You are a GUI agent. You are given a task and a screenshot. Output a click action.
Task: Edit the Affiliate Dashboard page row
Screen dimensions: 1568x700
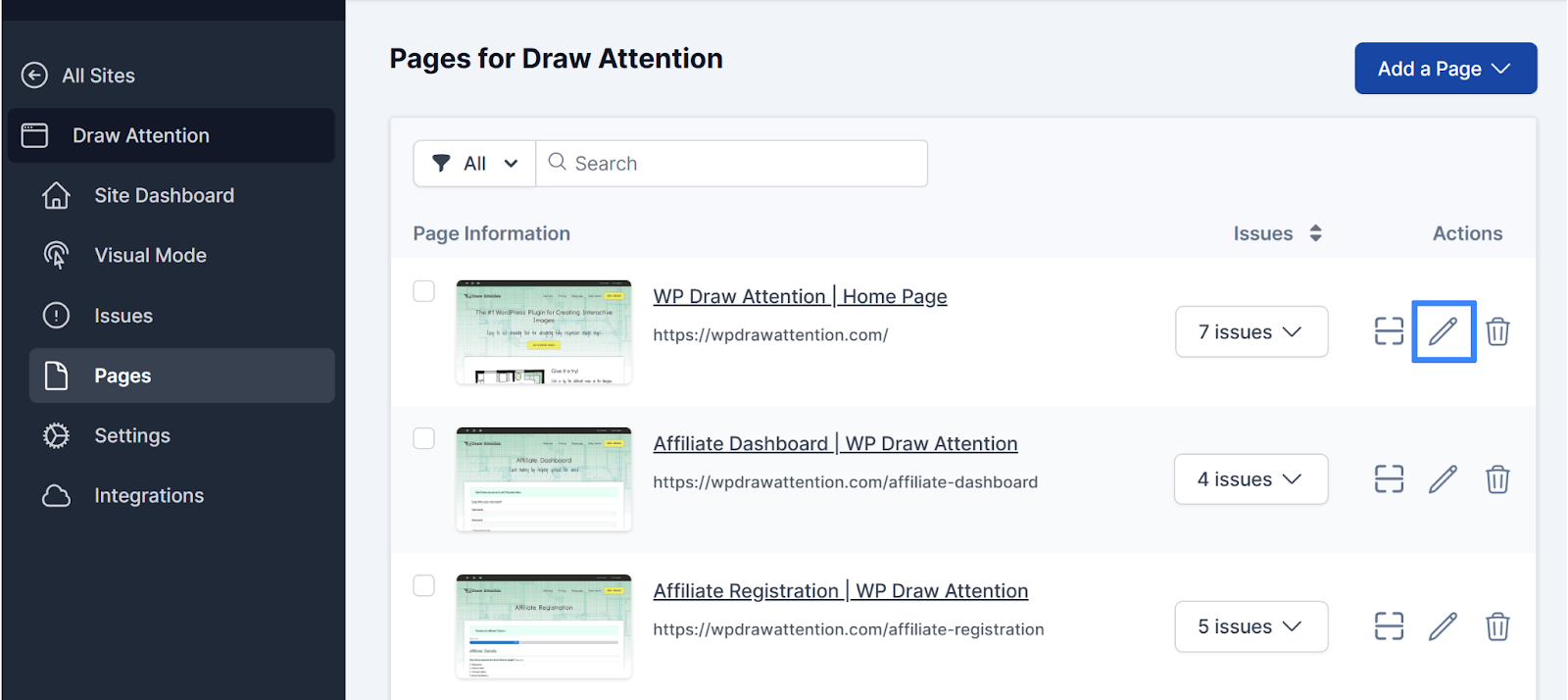tap(1443, 478)
